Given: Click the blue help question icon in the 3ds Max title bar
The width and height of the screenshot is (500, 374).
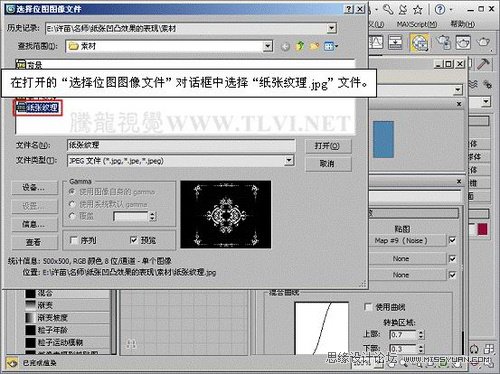Looking at the screenshot, I should pos(440,9).
